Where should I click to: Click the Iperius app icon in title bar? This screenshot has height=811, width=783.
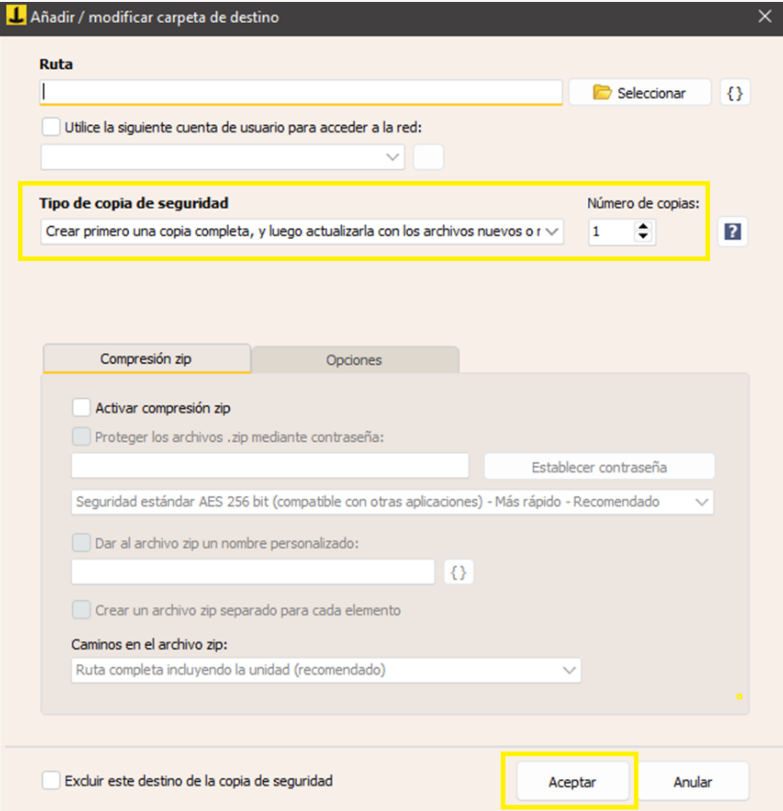(x=15, y=17)
